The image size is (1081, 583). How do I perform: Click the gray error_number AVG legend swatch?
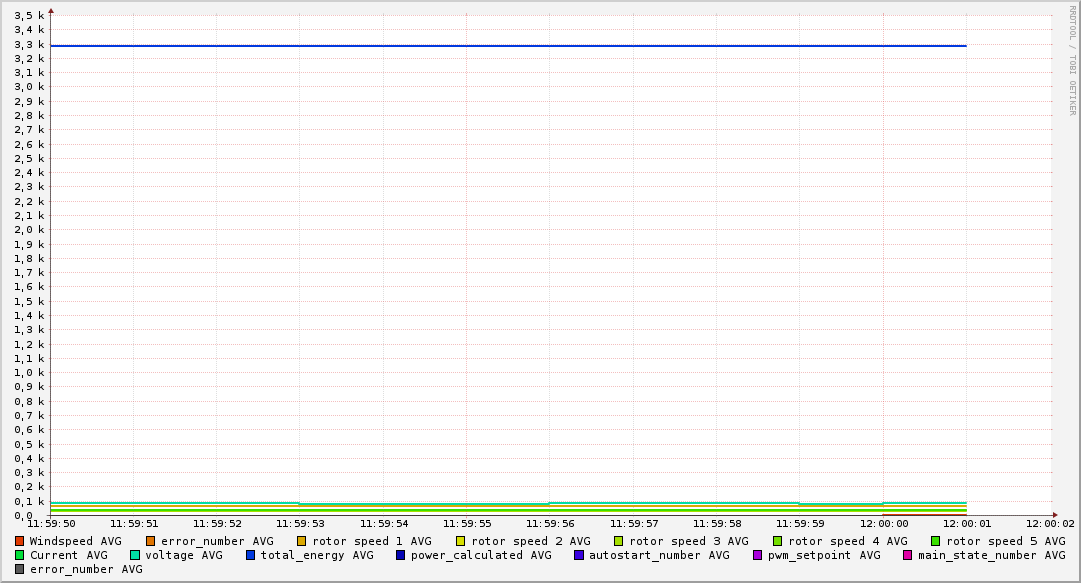tap(19, 569)
